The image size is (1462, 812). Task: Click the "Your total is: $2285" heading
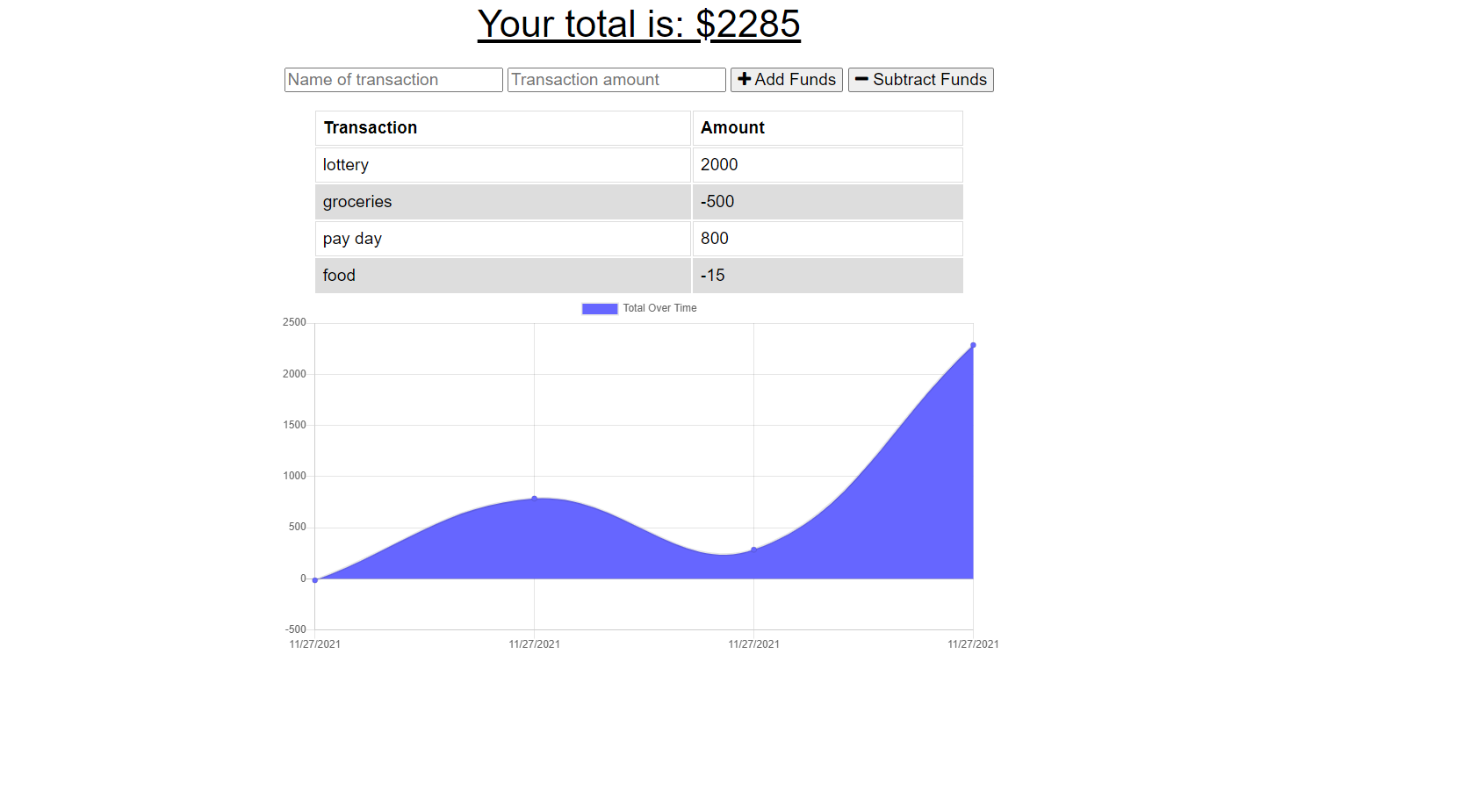point(638,24)
